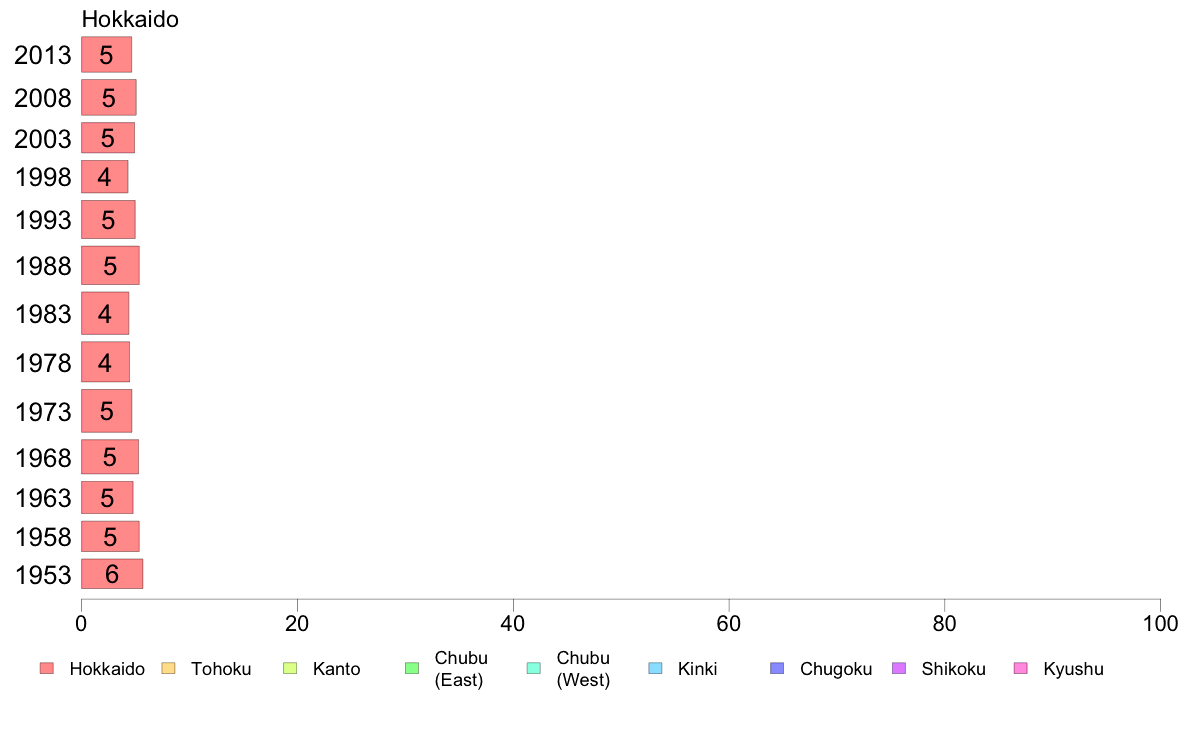Click the Chubu (West) teal legend swatch
This screenshot has width=1188, height=736.
click(x=533, y=668)
